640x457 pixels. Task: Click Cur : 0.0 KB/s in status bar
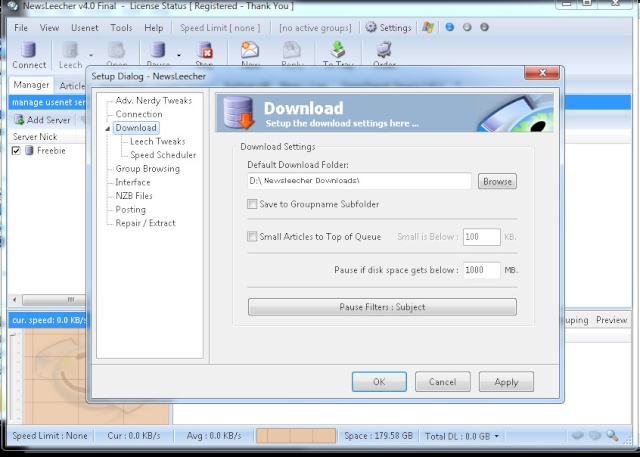pyautogui.click(x=134, y=436)
